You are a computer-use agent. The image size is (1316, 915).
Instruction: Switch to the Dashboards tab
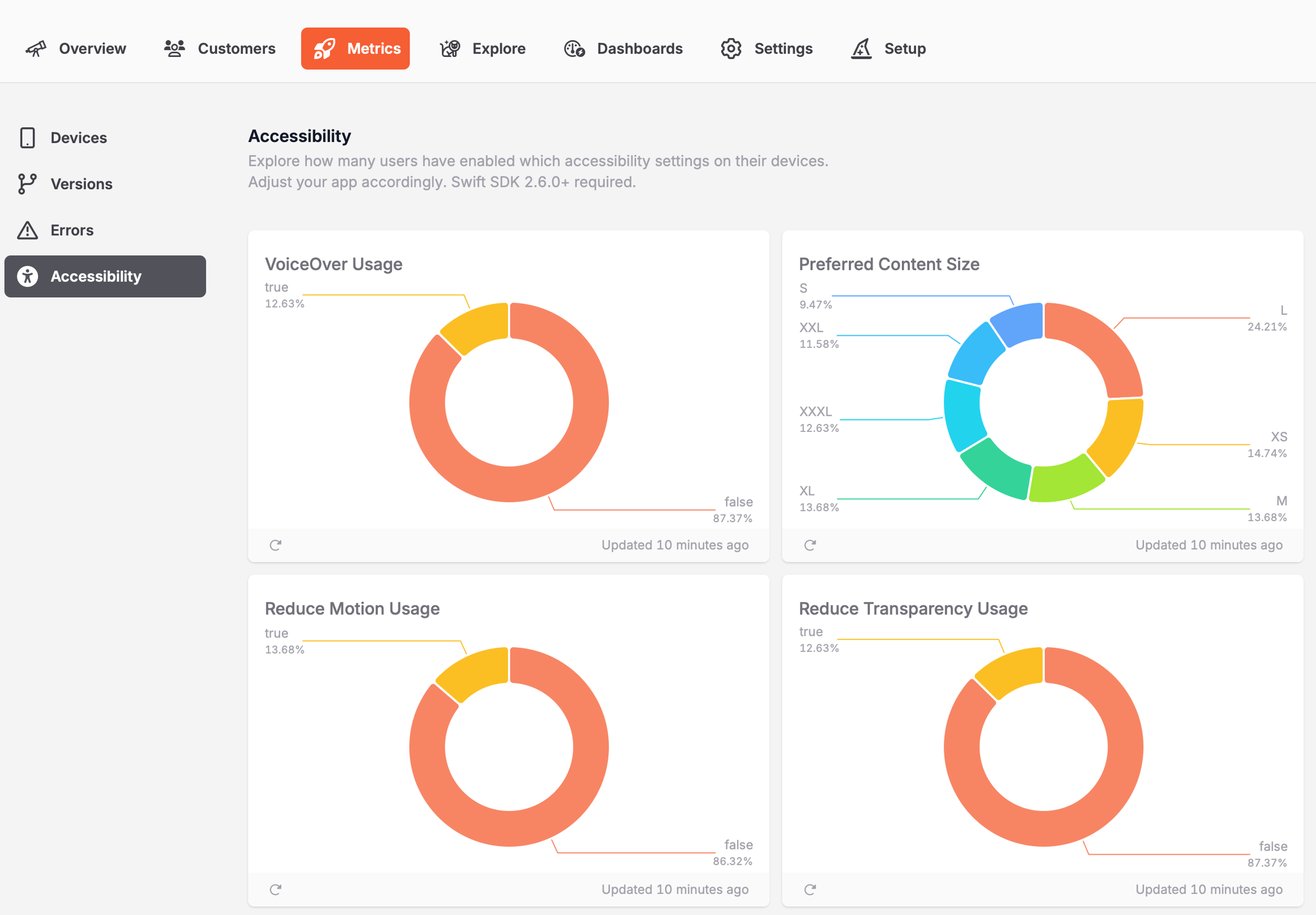pyautogui.click(x=639, y=49)
